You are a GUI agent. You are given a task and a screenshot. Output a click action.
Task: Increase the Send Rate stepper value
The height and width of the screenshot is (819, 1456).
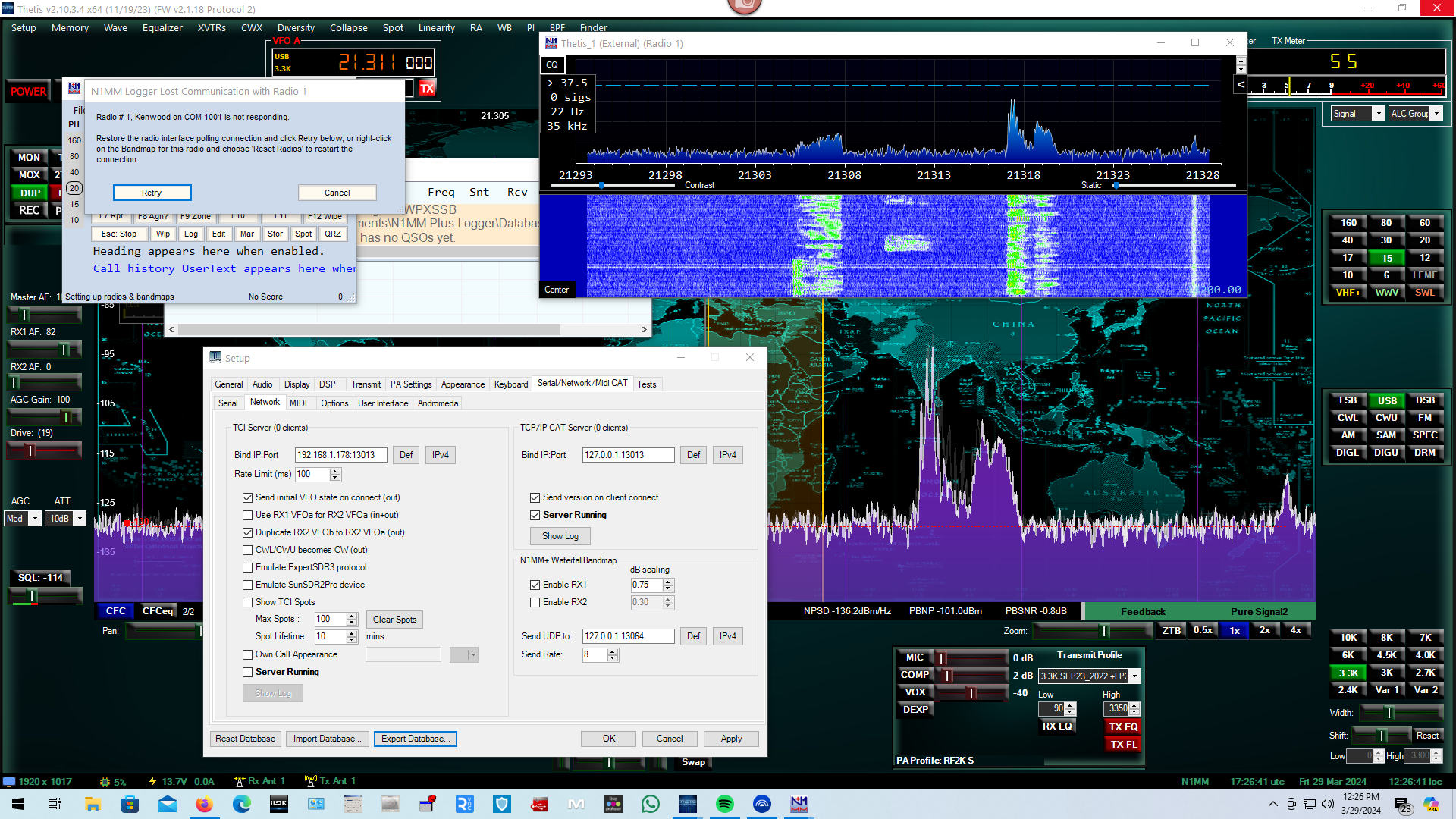pyautogui.click(x=613, y=651)
